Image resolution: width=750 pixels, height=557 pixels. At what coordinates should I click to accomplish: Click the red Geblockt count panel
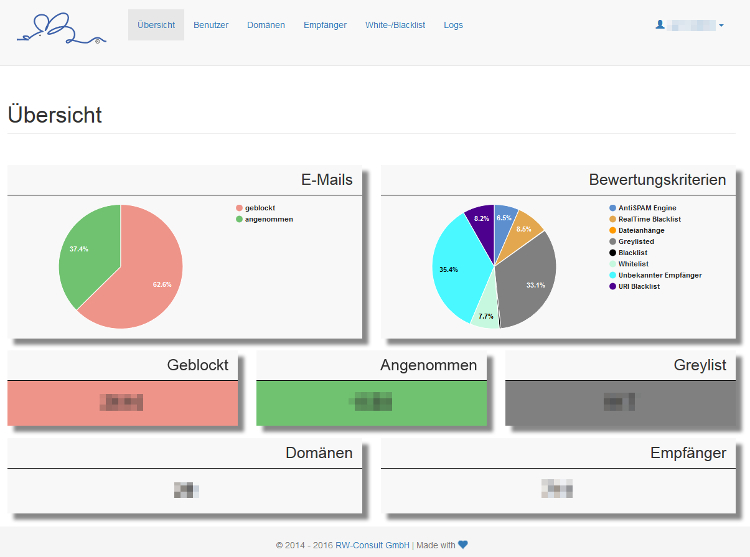coord(122,403)
